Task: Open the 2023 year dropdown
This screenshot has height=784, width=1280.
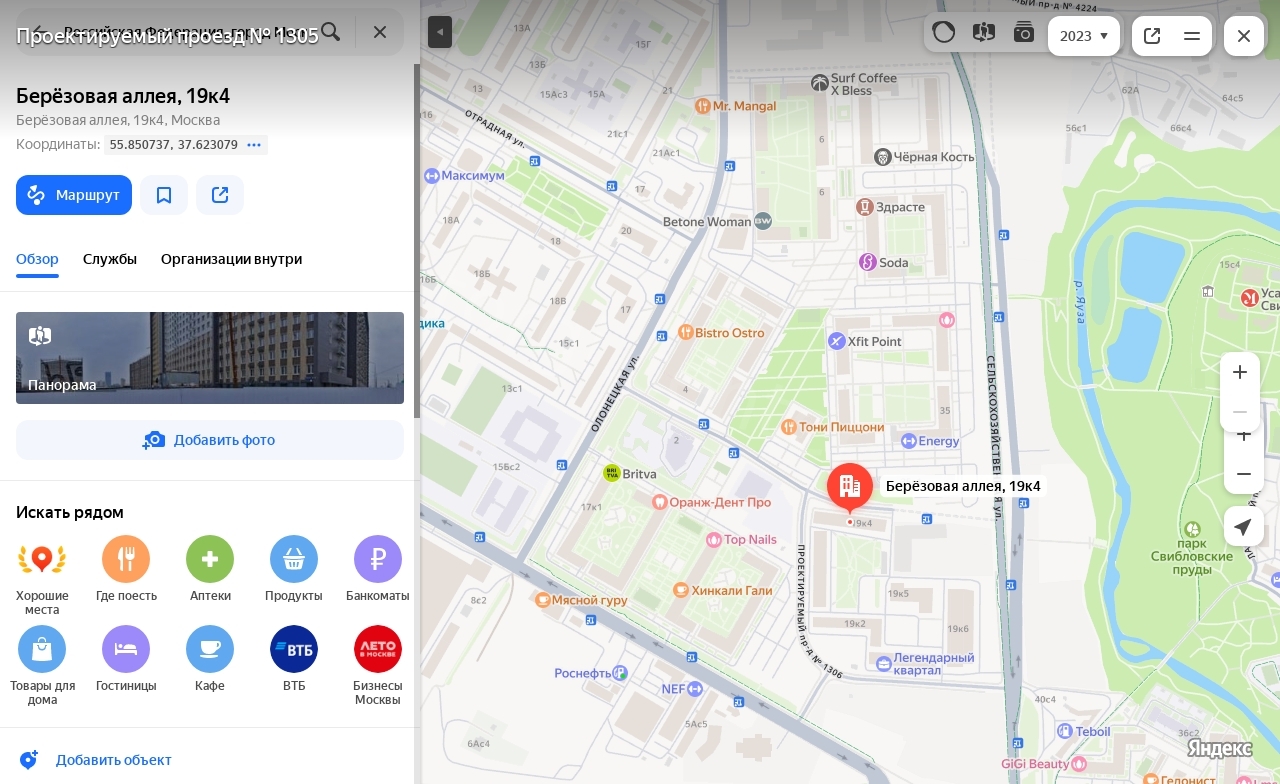Action: 1084,36
